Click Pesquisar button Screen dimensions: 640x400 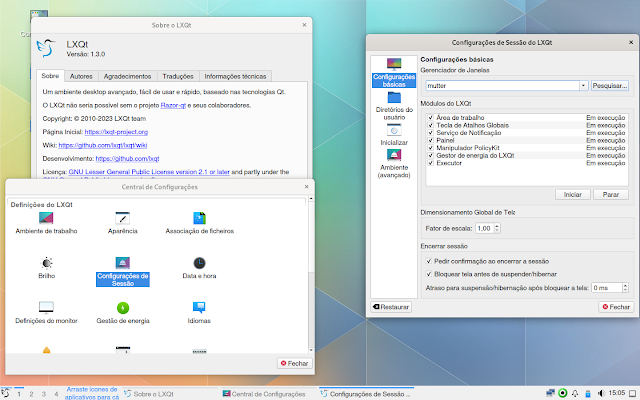(x=609, y=86)
